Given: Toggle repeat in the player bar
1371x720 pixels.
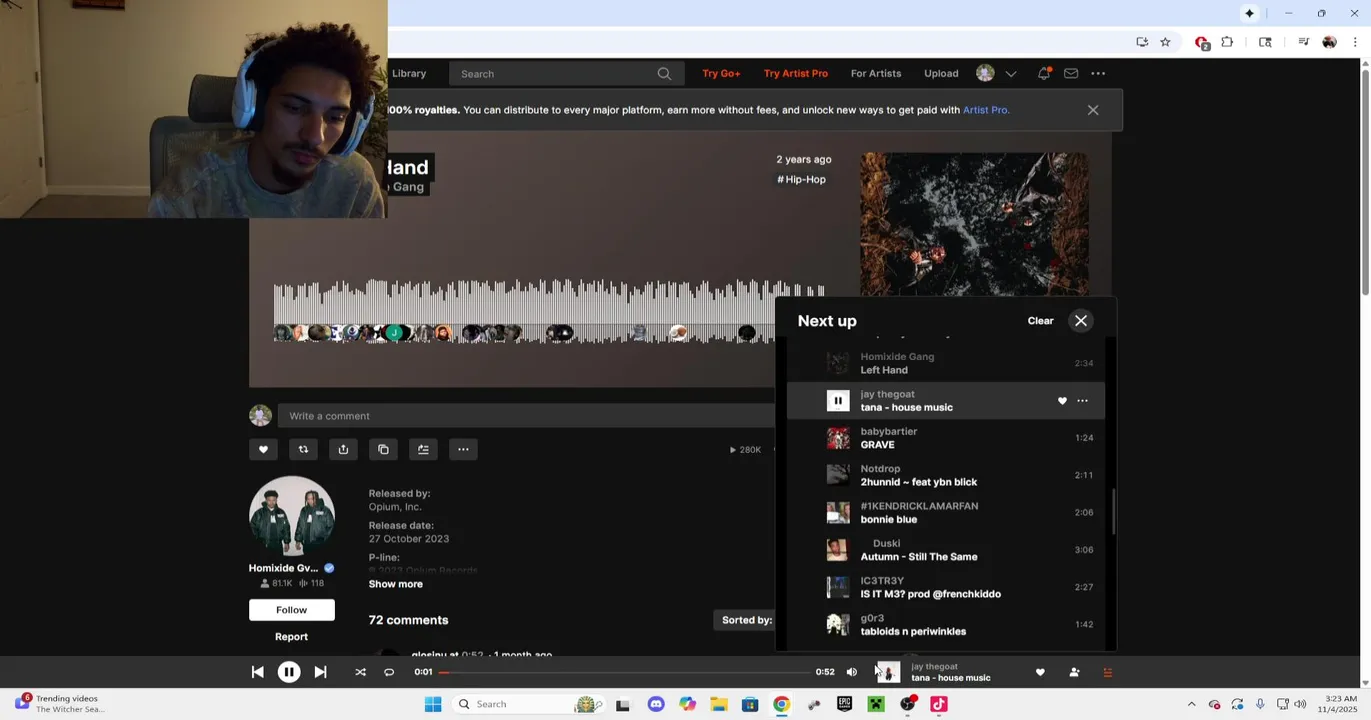Looking at the screenshot, I should click(389, 672).
